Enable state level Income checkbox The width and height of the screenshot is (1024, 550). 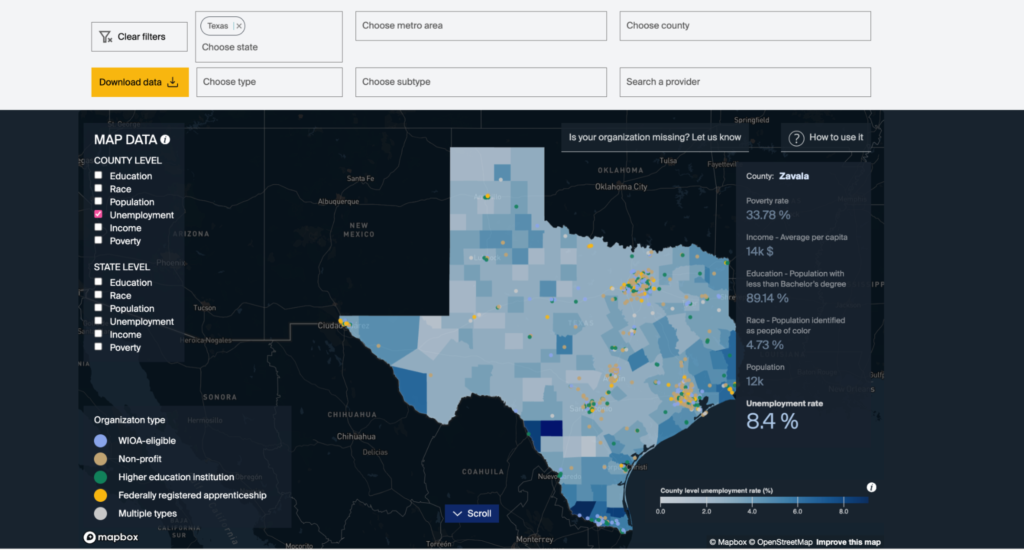point(98,334)
